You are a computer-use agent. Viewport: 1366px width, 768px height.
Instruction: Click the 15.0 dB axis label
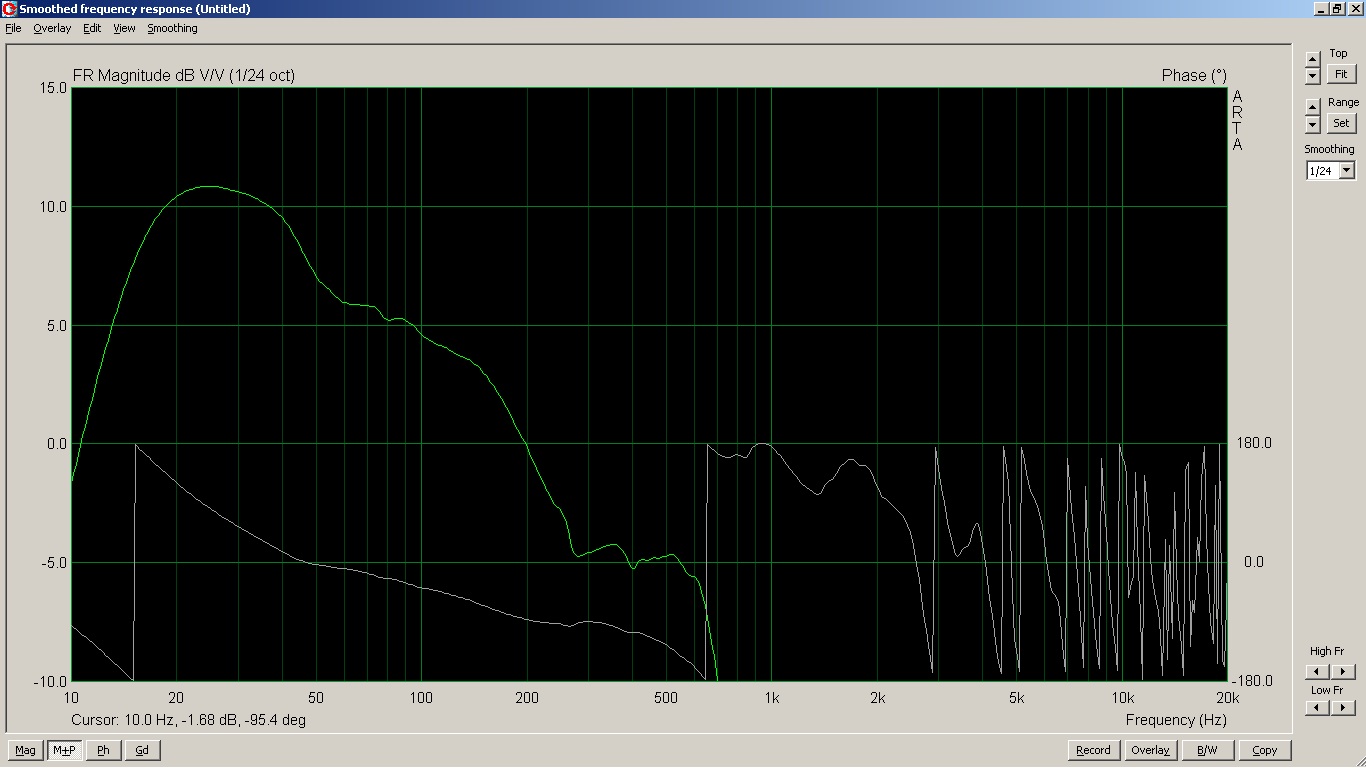click(x=52, y=88)
